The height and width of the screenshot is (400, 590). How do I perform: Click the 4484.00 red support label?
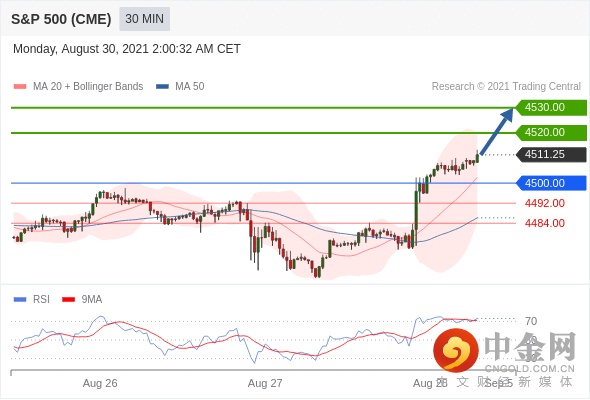tap(544, 223)
